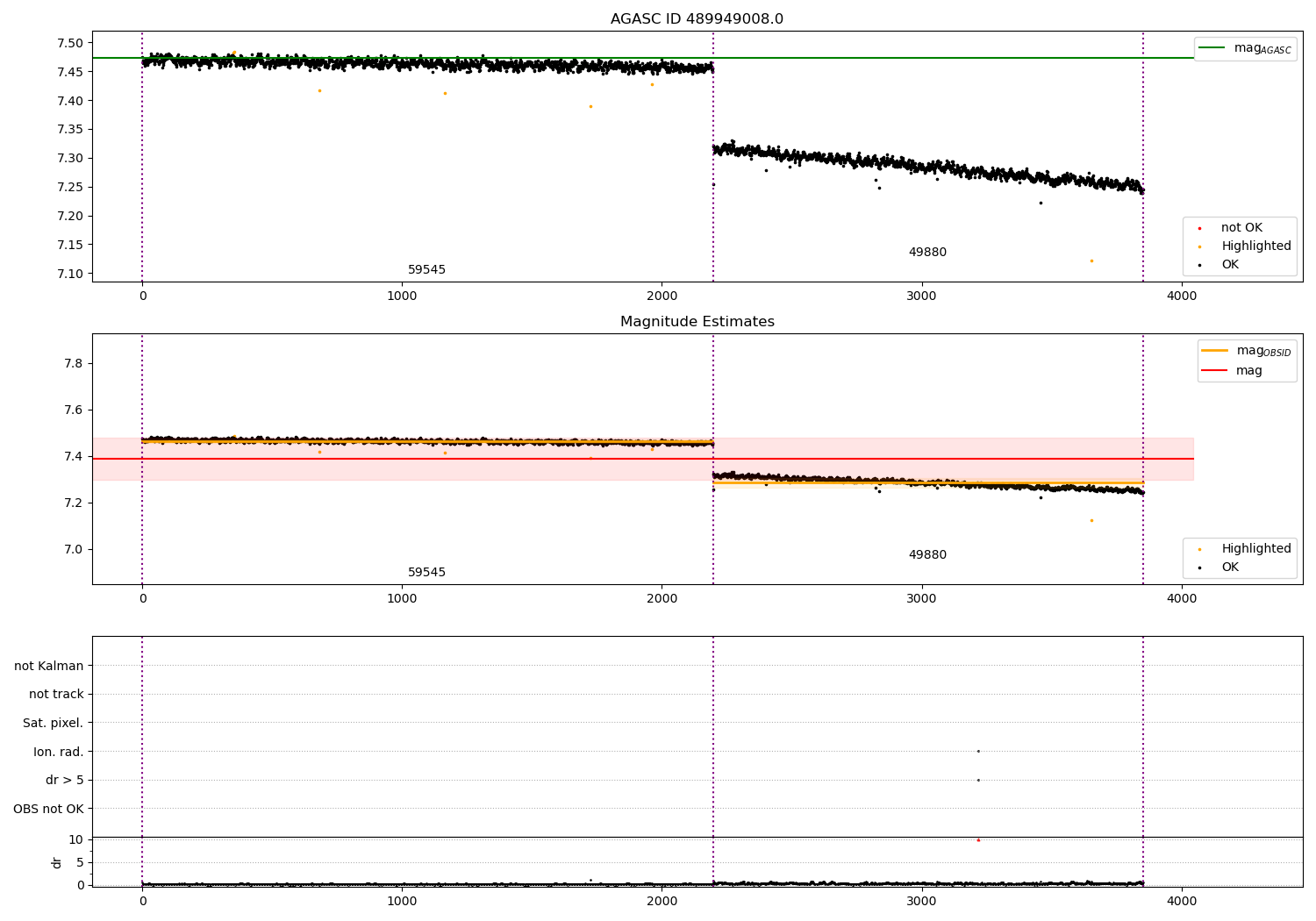Click the 3000 x-axis tick label in the bottom plot
This screenshot has height=921, width=1316.
(922, 902)
